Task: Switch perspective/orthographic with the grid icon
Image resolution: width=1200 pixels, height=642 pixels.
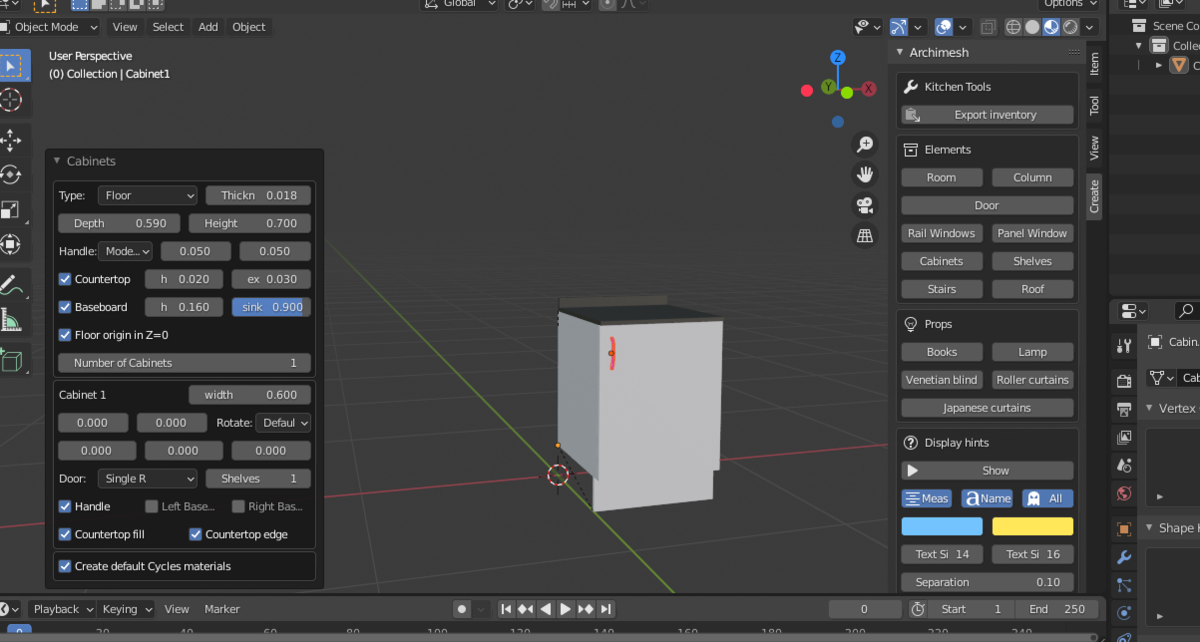Action: click(865, 236)
